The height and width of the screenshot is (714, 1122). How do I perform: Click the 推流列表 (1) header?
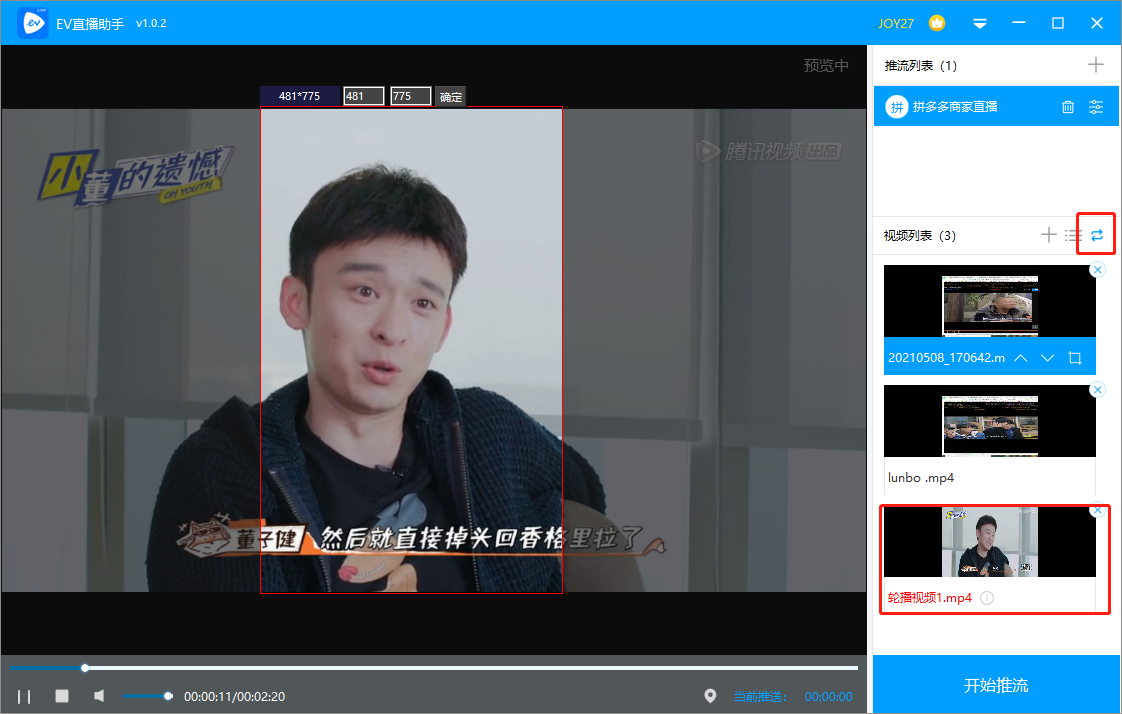[x=920, y=66]
